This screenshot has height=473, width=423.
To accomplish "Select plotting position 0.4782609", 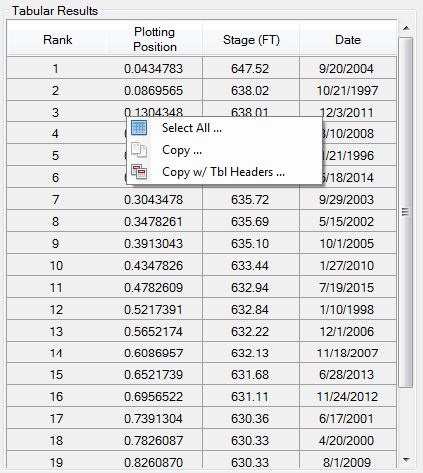I will pyautogui.click(x=154, y=287).
